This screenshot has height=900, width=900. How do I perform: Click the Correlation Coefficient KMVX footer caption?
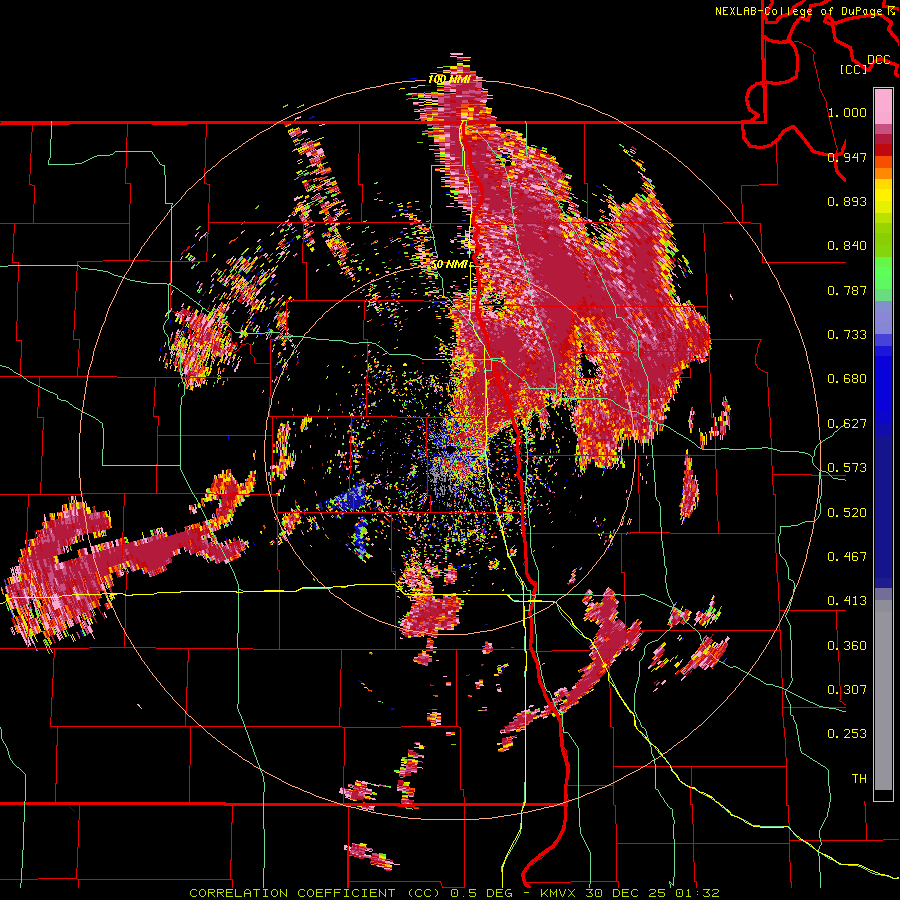coord(454,893)
